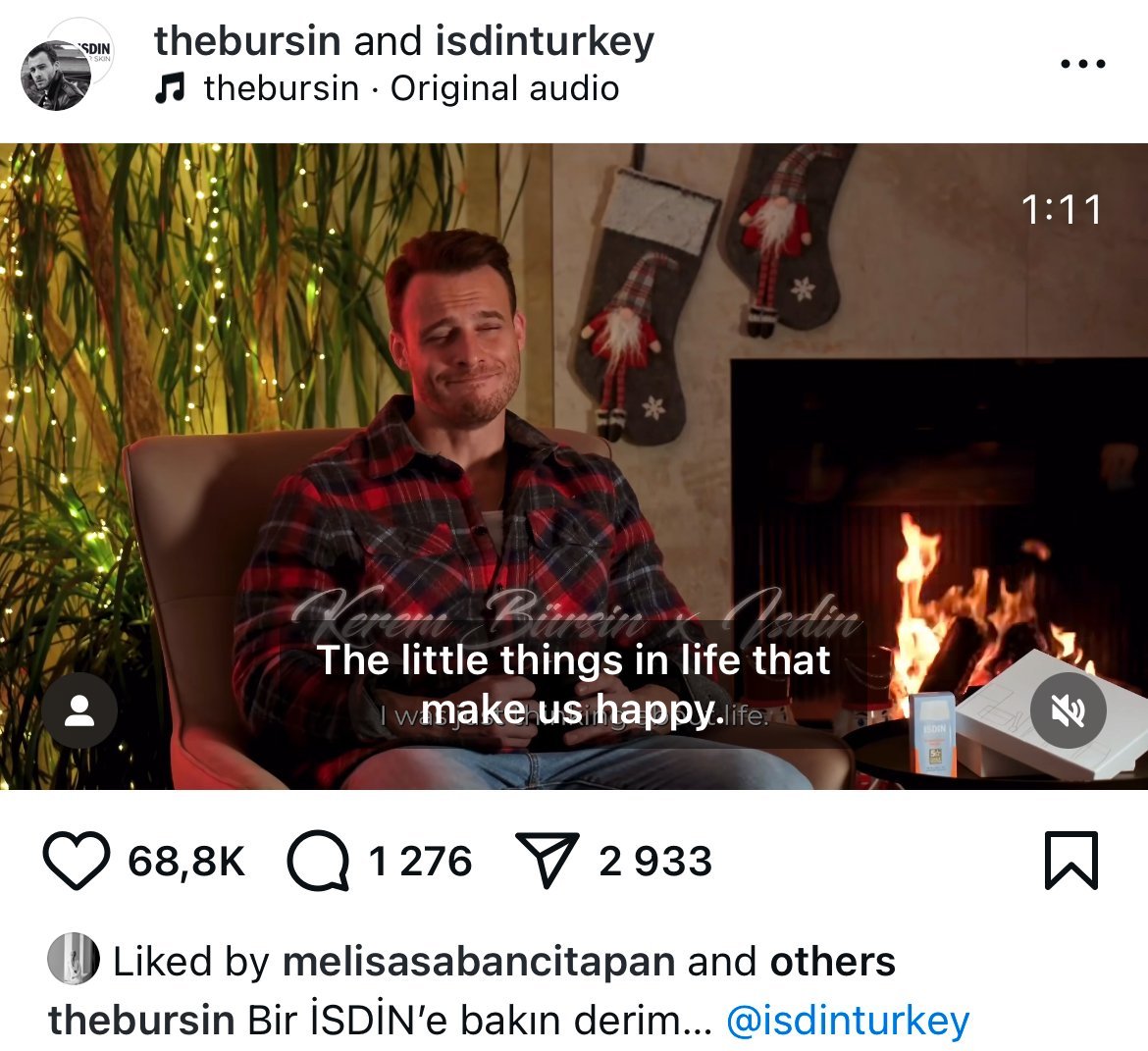
Task: Open the three-dot more options menu
Action: coord(1083,64)
